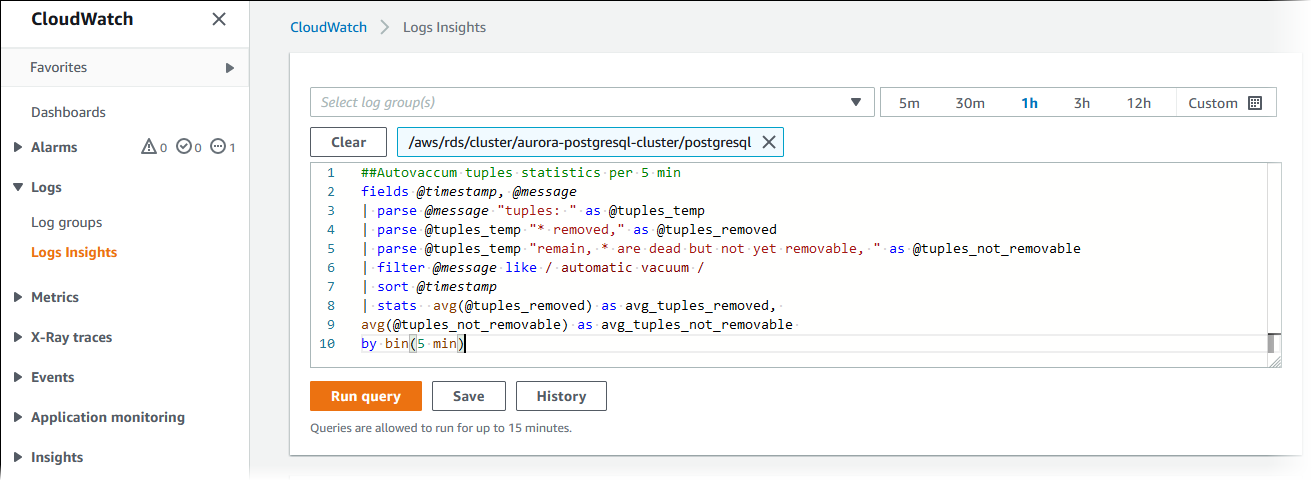Select the 3h time range
This screenshot has height=481, width=1312.
(1082, 103)
